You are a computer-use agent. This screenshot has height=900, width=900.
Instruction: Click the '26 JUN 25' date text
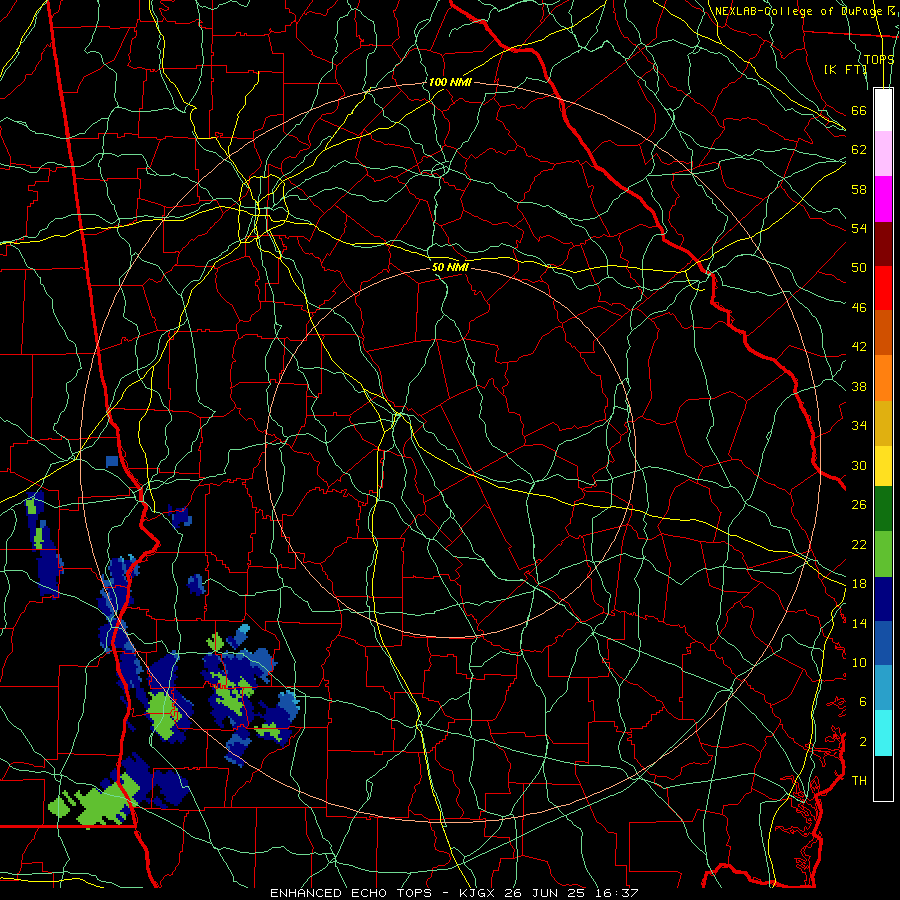click(x=545, y=893)
